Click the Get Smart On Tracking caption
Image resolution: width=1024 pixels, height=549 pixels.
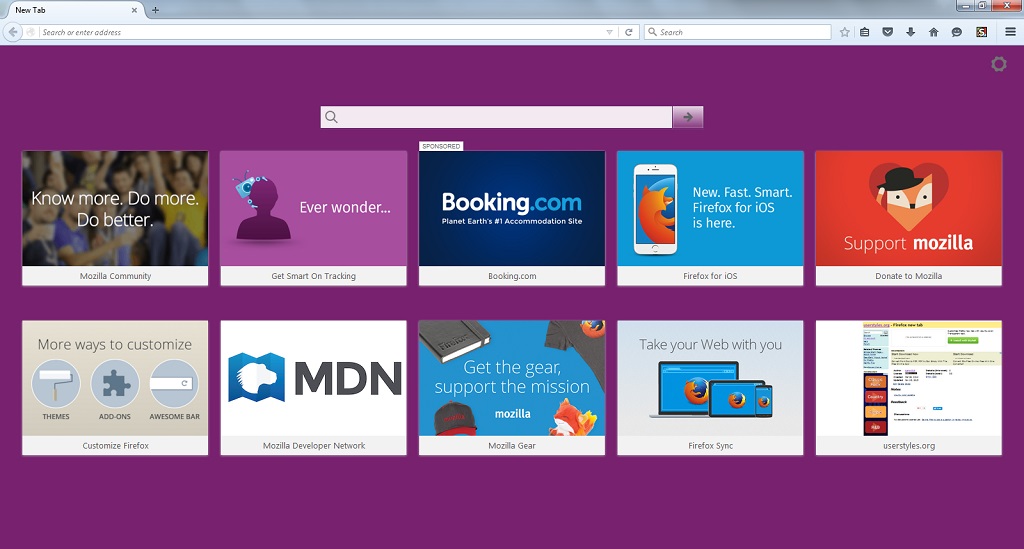(x=313, y=276)
